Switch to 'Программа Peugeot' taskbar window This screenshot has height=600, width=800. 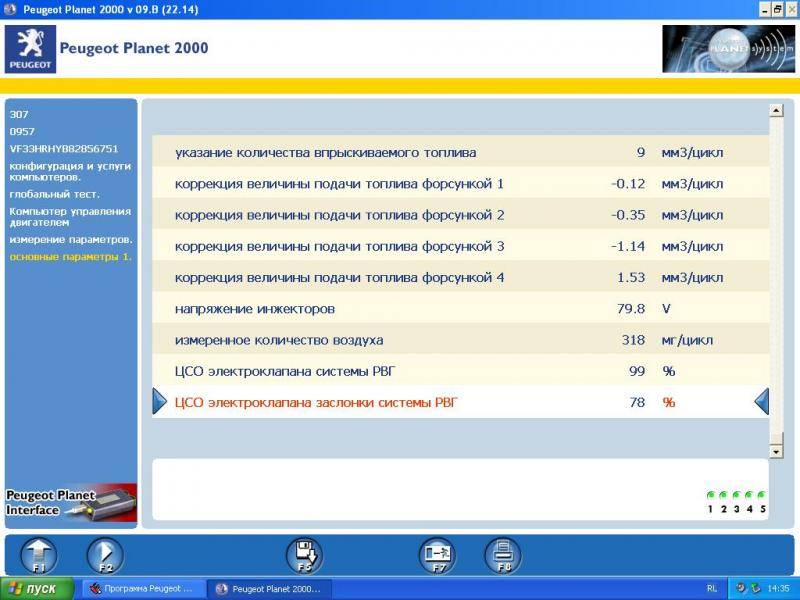[x=142, y=589]
